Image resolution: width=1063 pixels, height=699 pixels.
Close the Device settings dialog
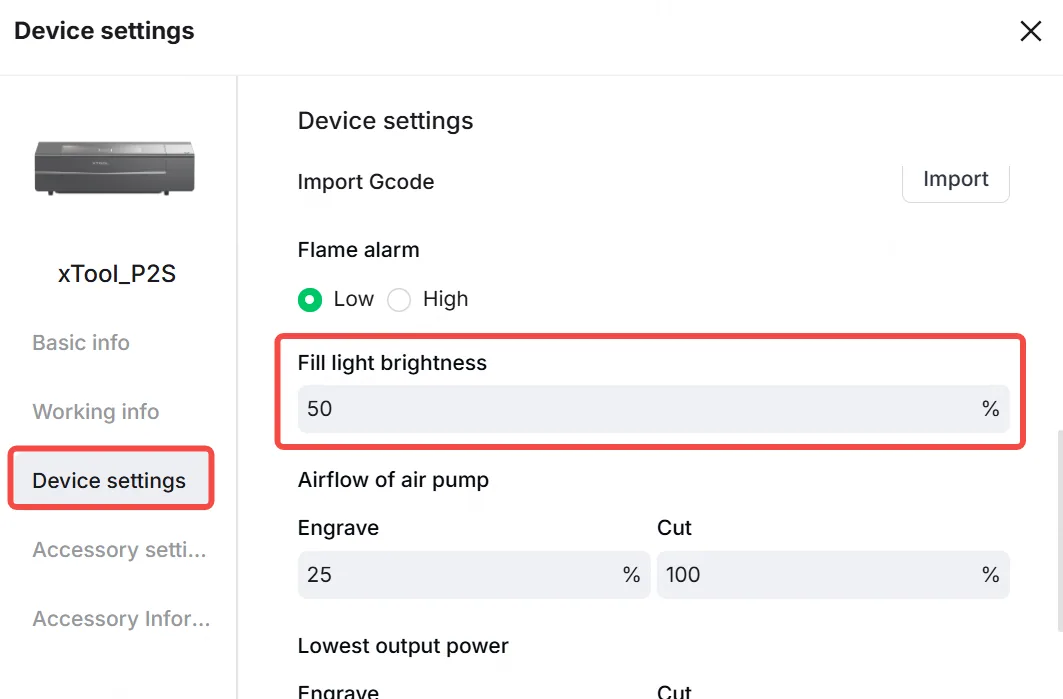[1030, 31]
